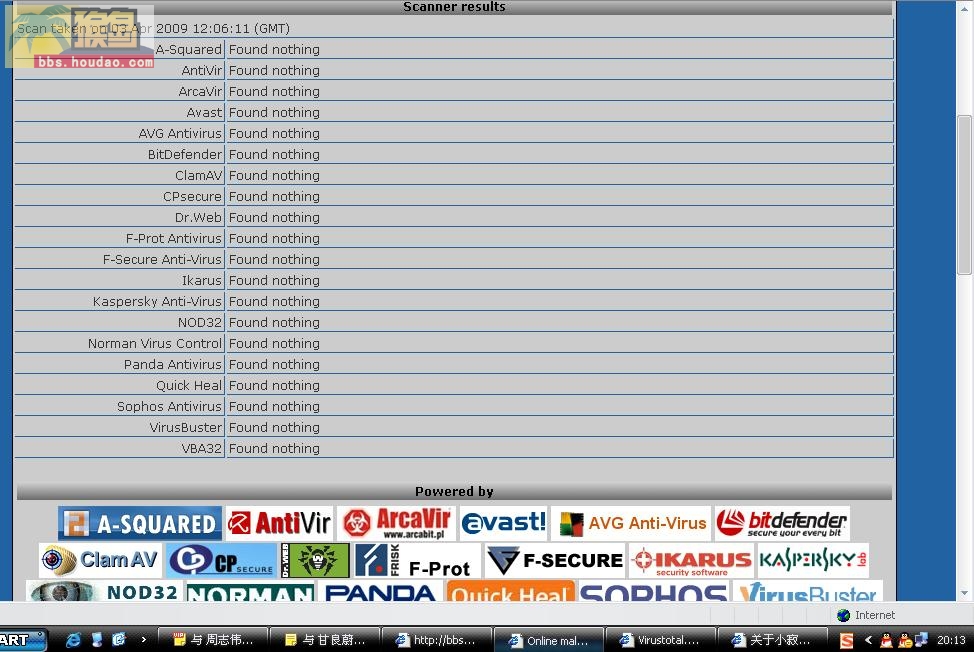Click the Sophos Antivirus row label

(x=169, y=407)
